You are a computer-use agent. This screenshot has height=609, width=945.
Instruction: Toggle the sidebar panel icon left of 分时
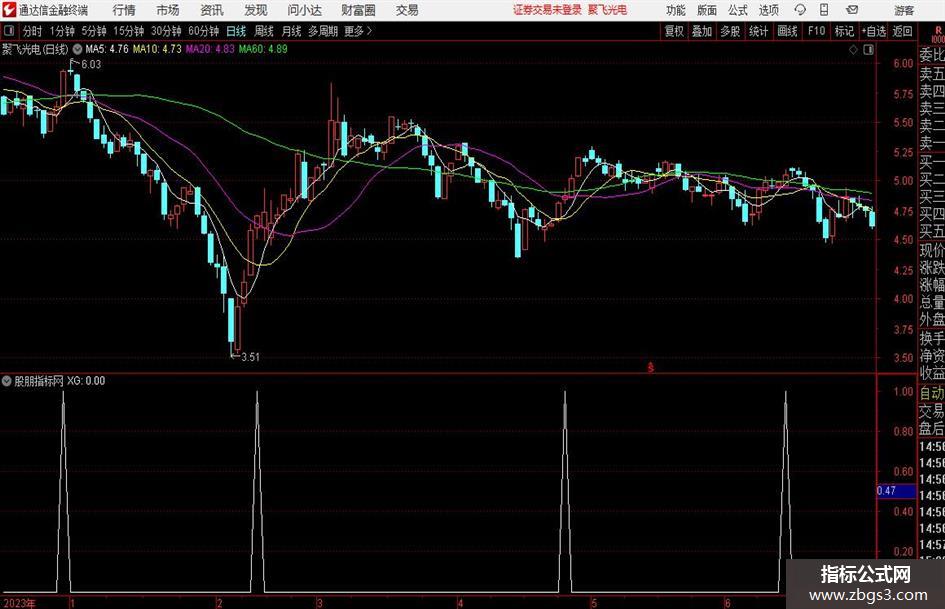coord(9,31)
